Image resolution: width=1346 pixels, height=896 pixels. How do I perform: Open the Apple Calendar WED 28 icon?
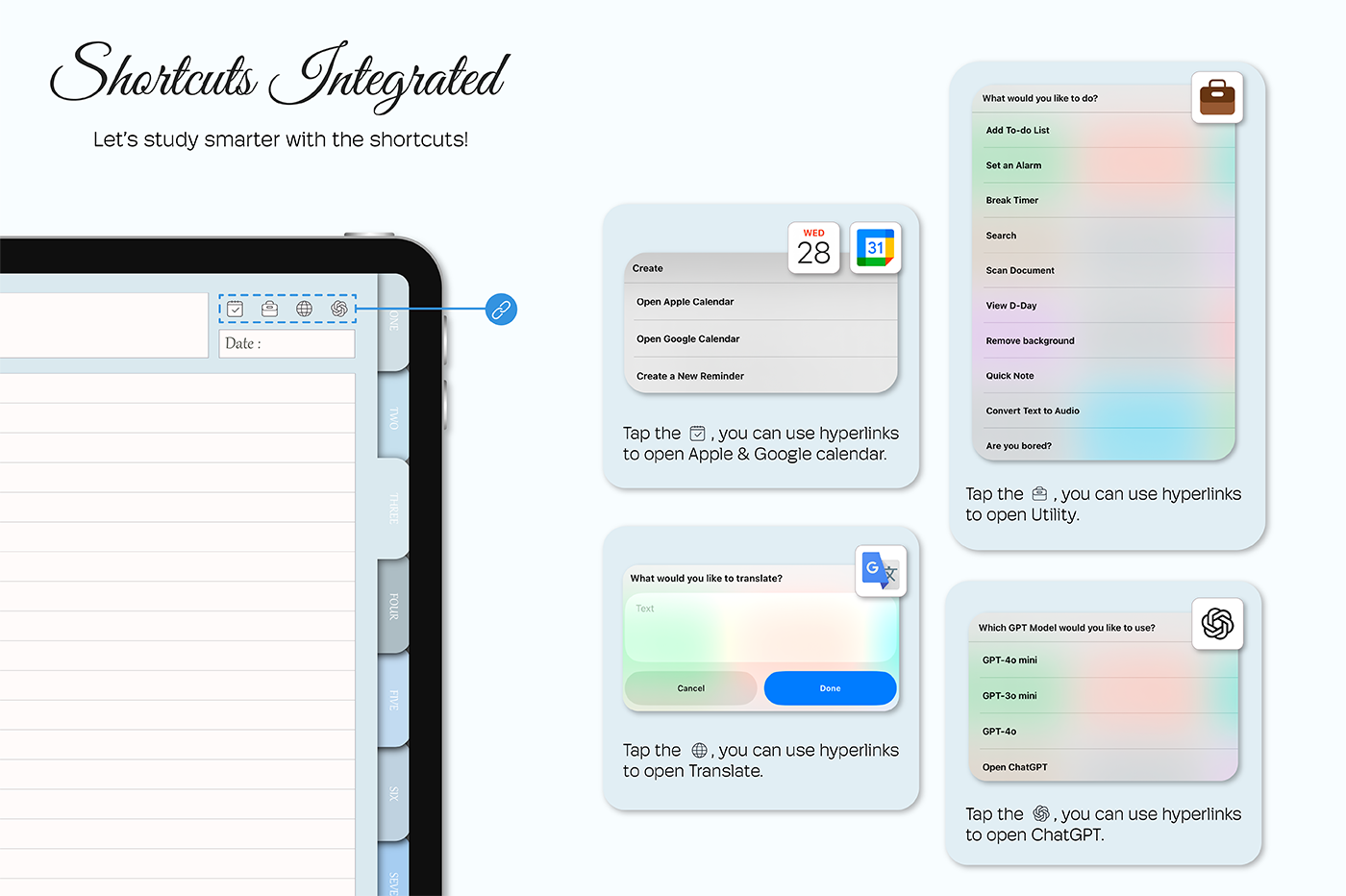click(x=814, y=248)
